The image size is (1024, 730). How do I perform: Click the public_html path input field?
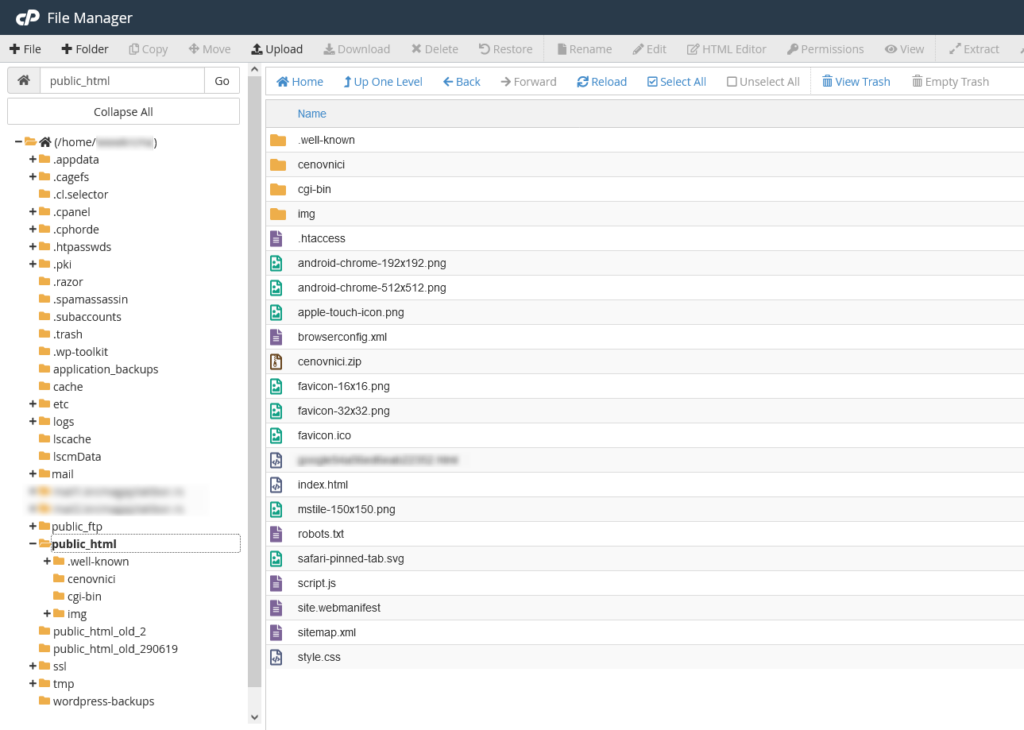point(121,81)
